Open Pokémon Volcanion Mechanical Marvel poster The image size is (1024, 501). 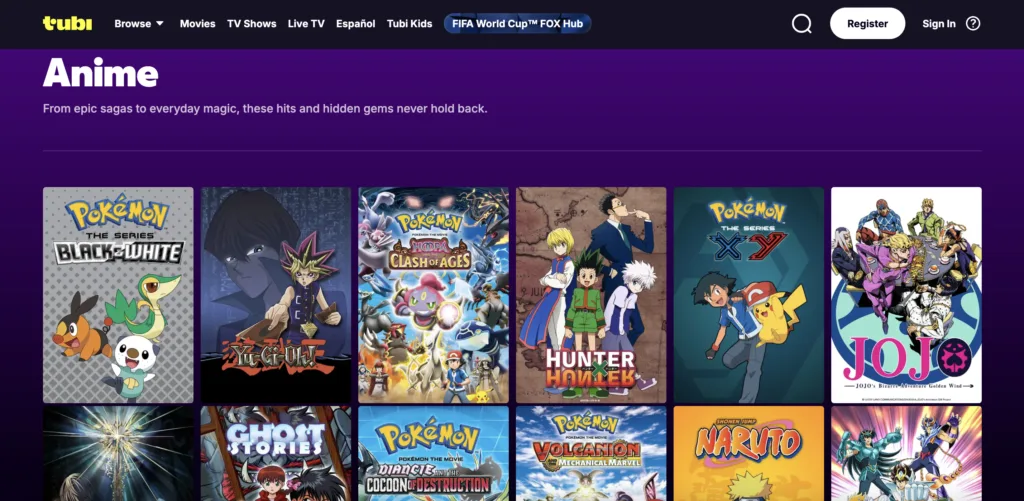tap(591, 453)
